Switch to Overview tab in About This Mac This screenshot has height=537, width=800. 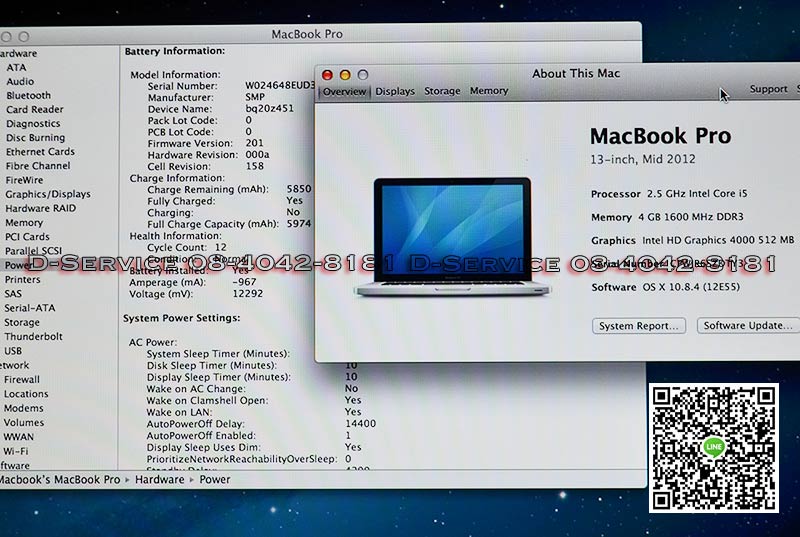[344, 91]
